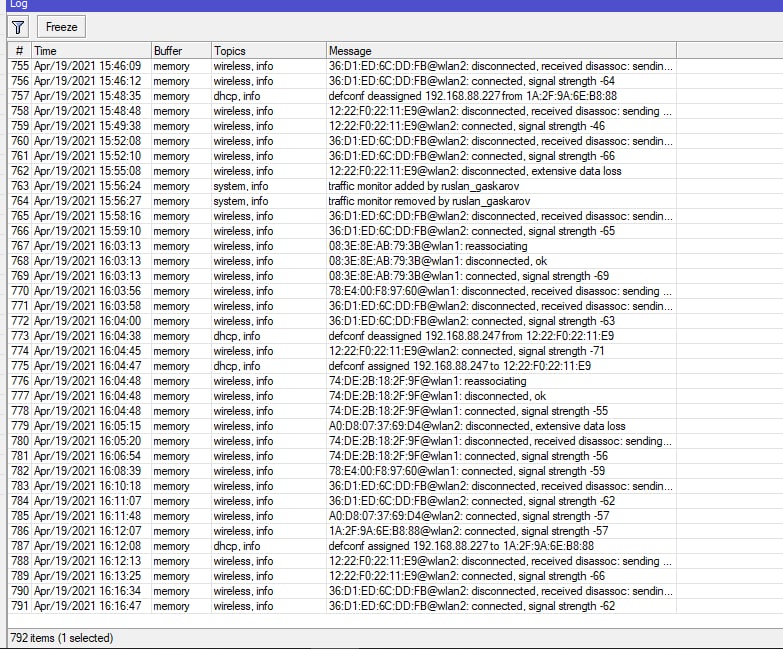Image resolution: width=783 pixels, height=649 pixels.
Task: Select '08:3E:8E:AB:79:3B@wlan1: disconnected, ok' message
Action: point(437,261)
